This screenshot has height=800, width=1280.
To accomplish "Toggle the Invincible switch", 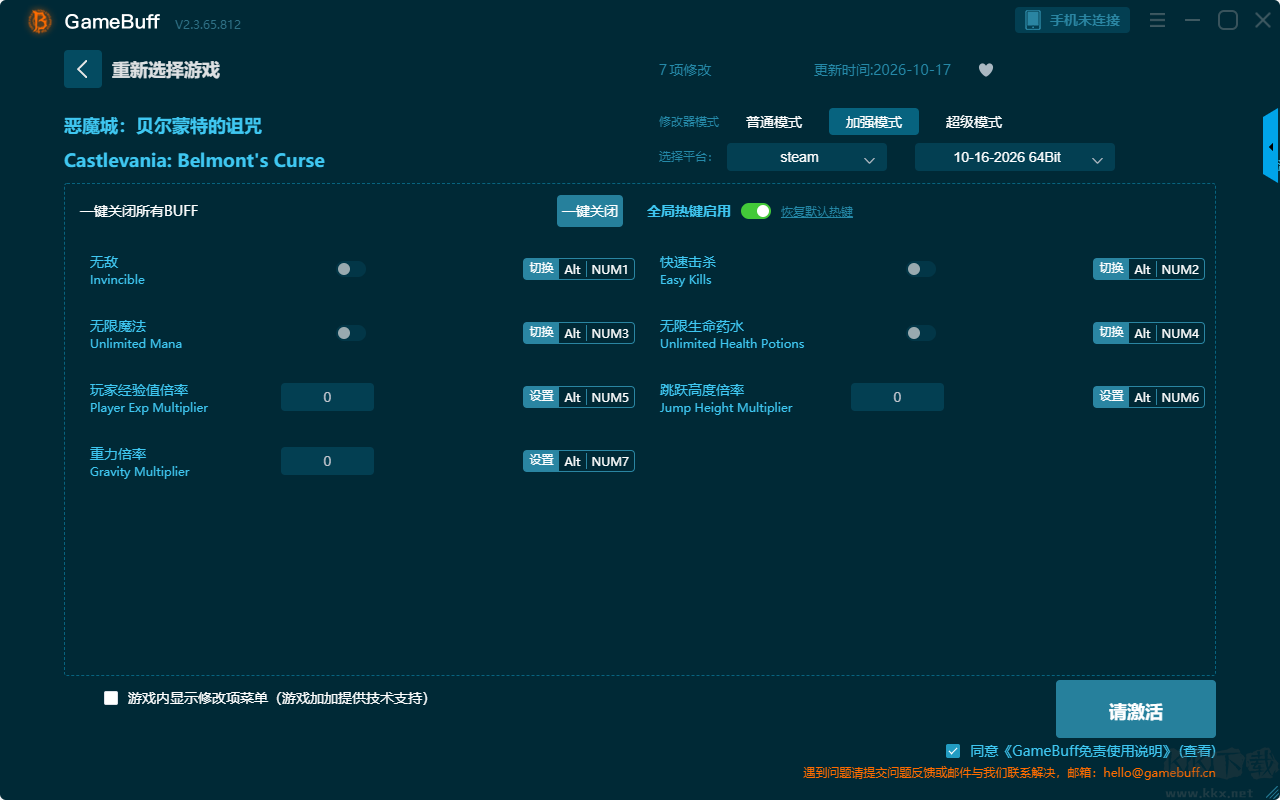I will (x=351, y=269).
